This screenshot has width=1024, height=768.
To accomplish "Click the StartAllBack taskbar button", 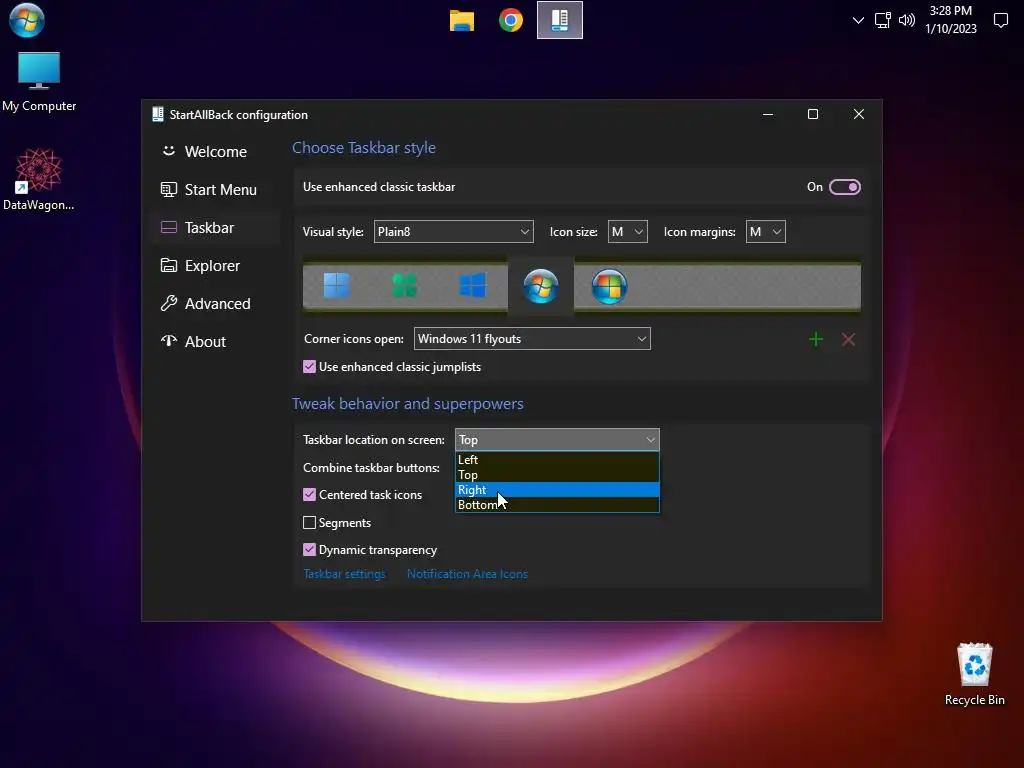I will pos(560,20).
